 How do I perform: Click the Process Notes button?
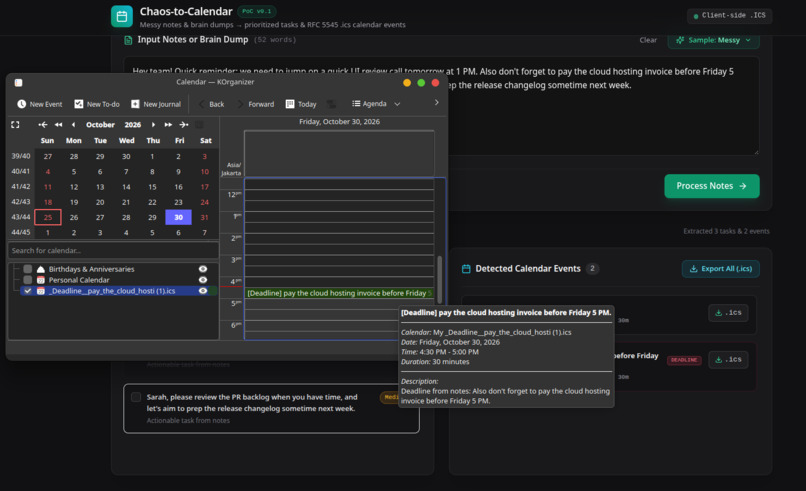[711, 186]
